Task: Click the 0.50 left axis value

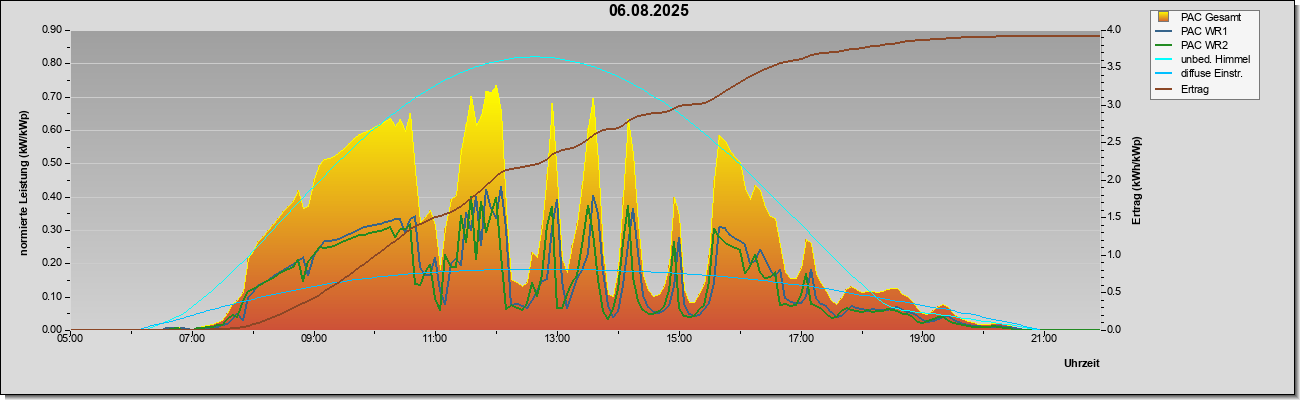Action: click(x=53, y=163)
